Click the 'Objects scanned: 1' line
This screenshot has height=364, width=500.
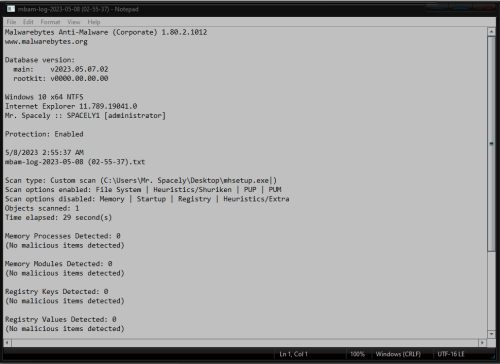pyautogui.click(x=42, y=208)
